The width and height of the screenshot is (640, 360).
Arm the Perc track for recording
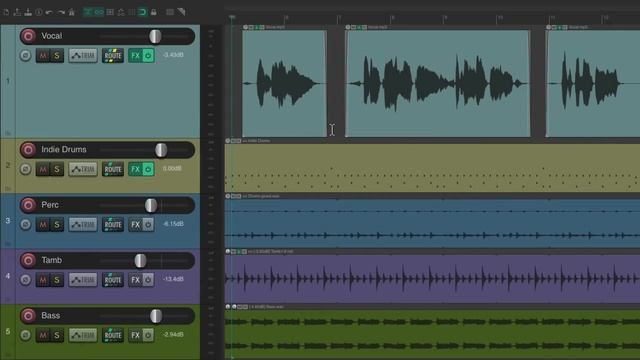pyautogui.click(x=28, y=205)
